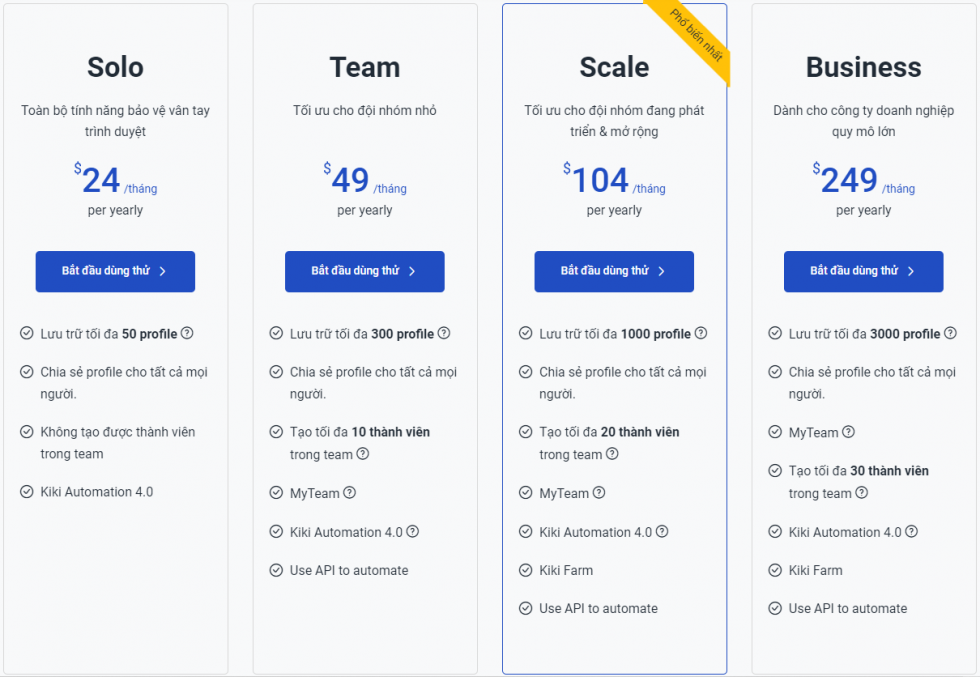Click help icon beside Solo 50 profile
The height and width of the screenshot is (677, 980).
tap(187, 333)
